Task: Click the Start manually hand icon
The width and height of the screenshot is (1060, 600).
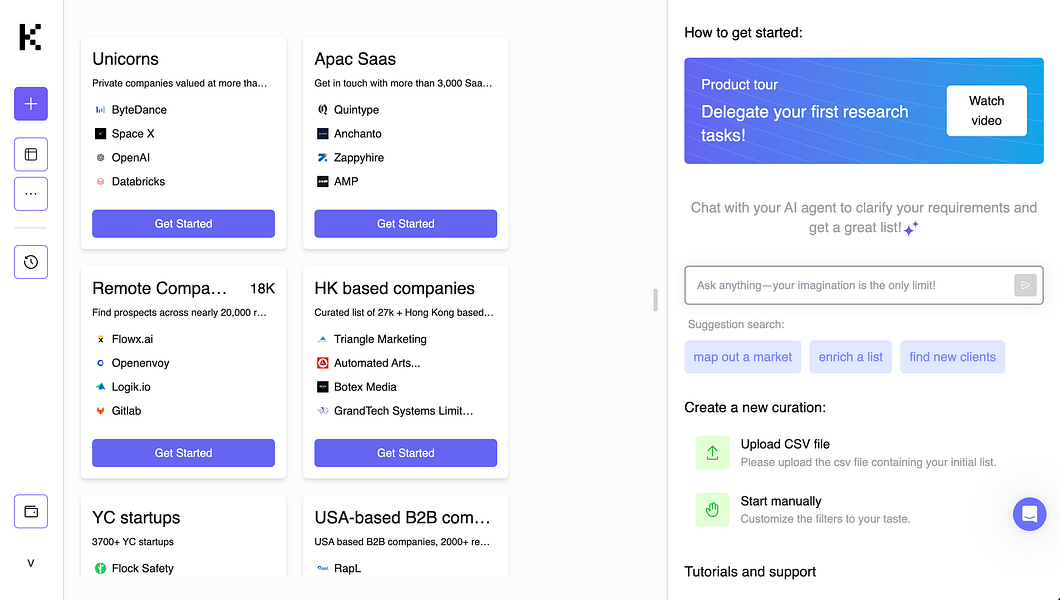Action: [x=712, y=509]
